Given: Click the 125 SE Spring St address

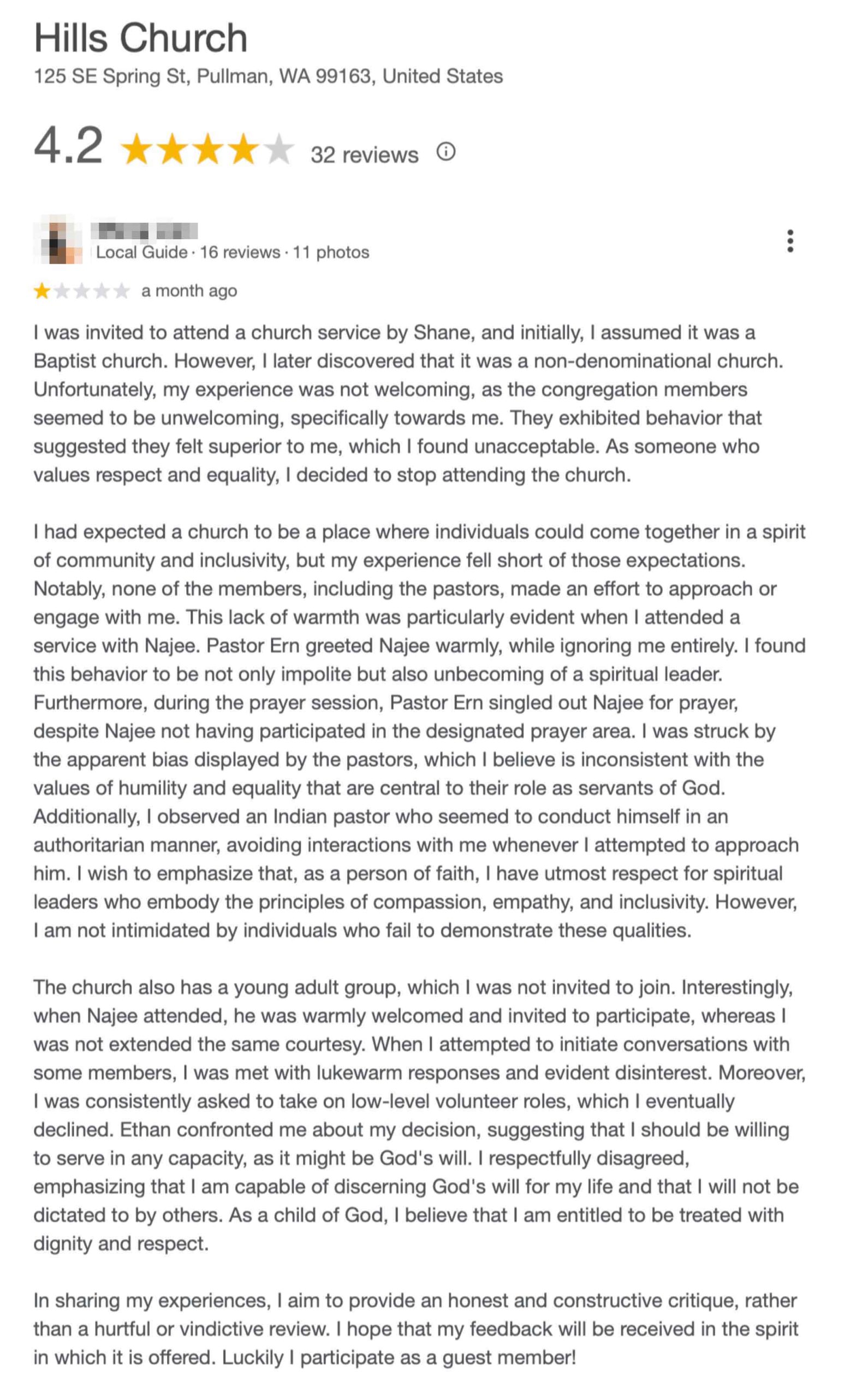Looking at the screenshot, I should pos(268,76).
